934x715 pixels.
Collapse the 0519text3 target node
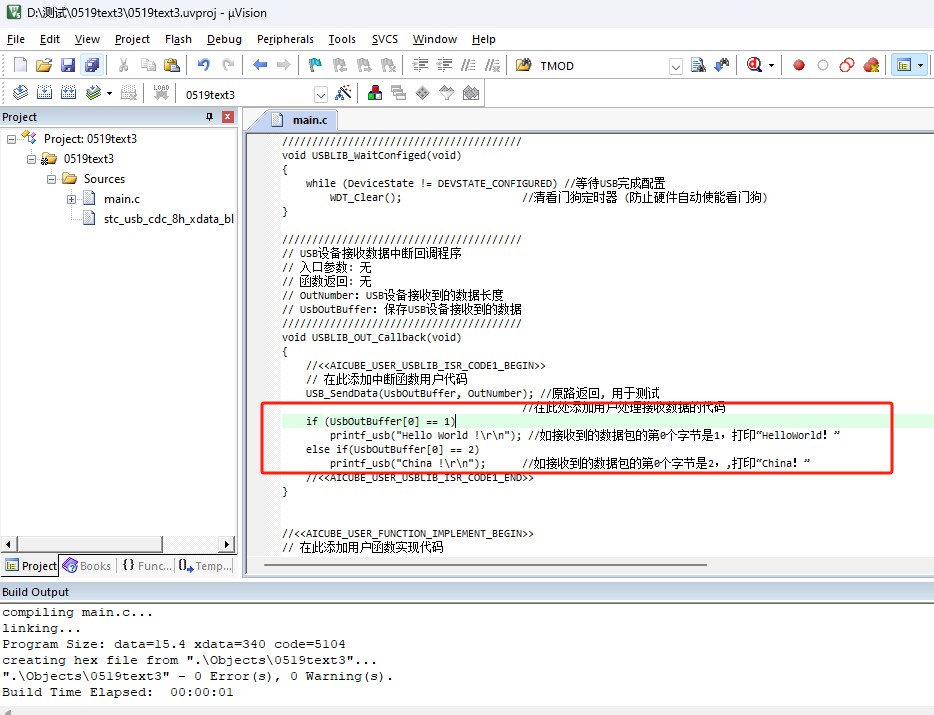point(32,160)
